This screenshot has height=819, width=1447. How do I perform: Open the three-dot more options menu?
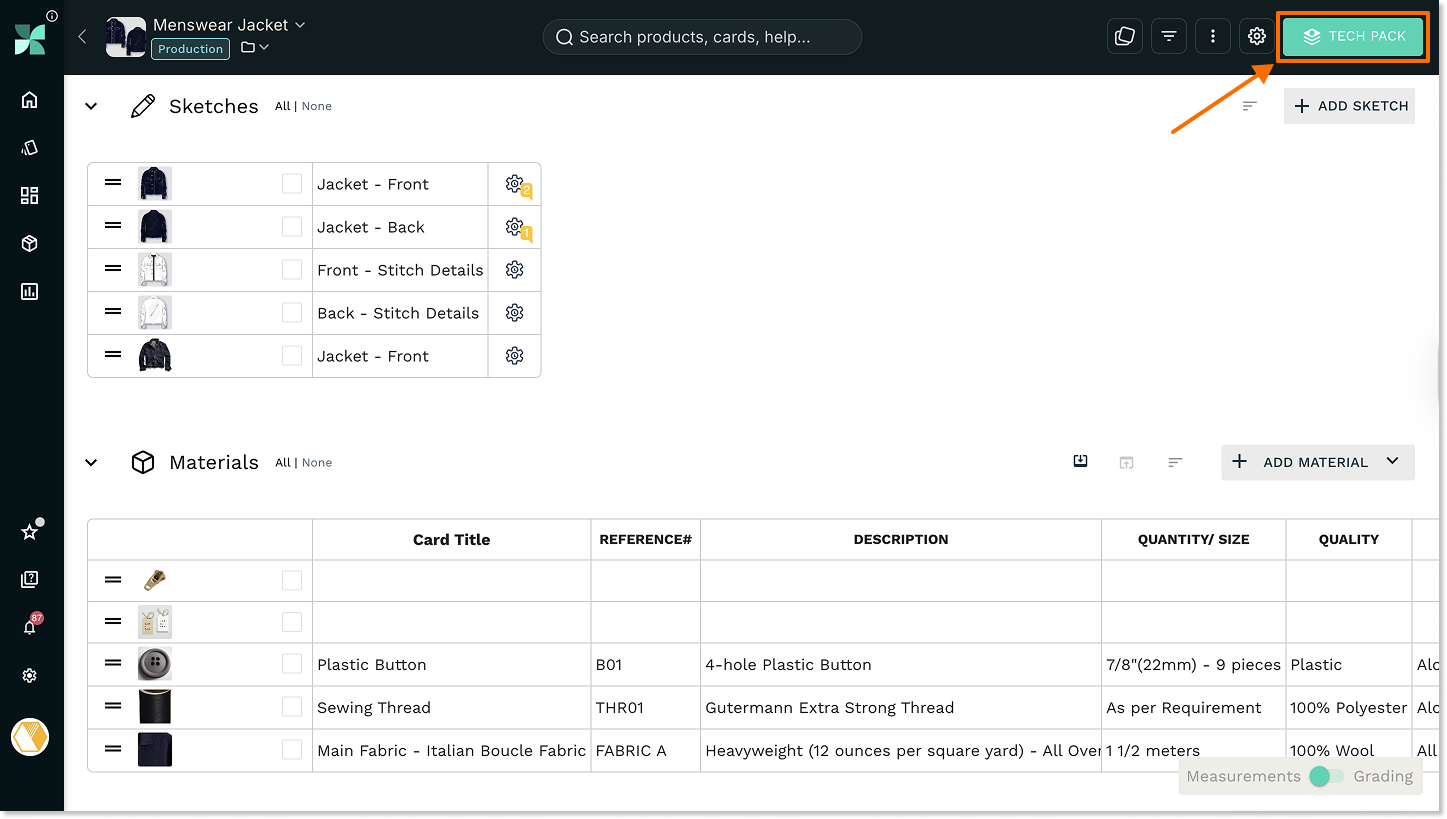coord(1212,37)
